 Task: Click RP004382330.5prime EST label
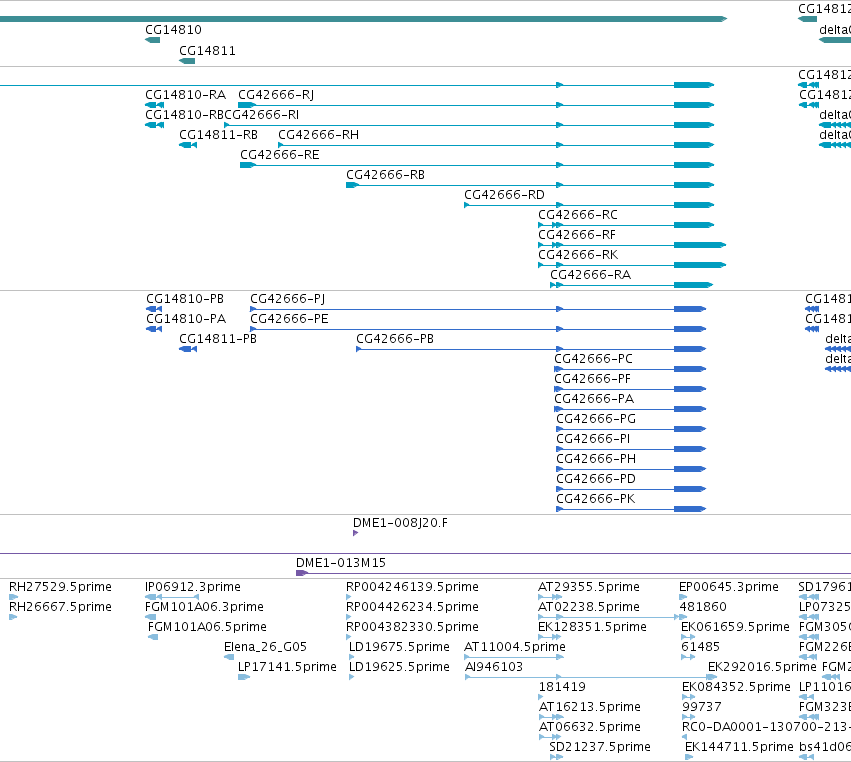point(412,627)
